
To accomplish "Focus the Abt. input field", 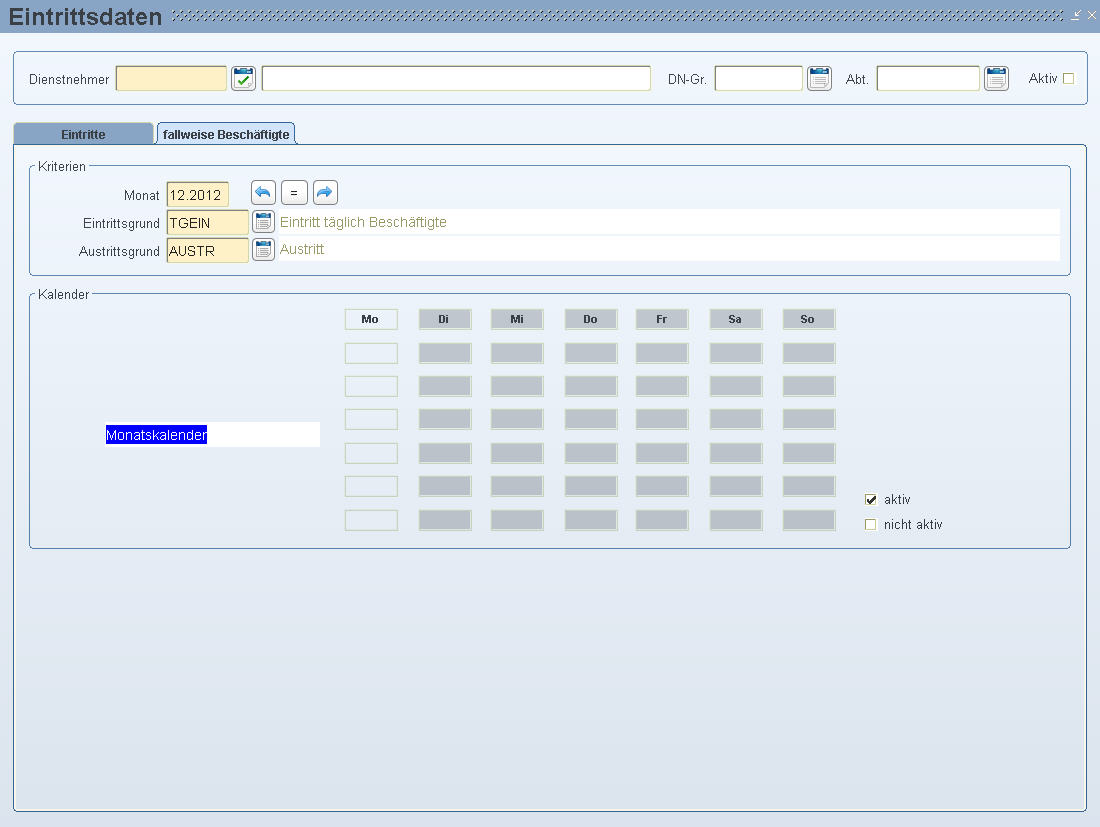I will (x=928, y=79).
